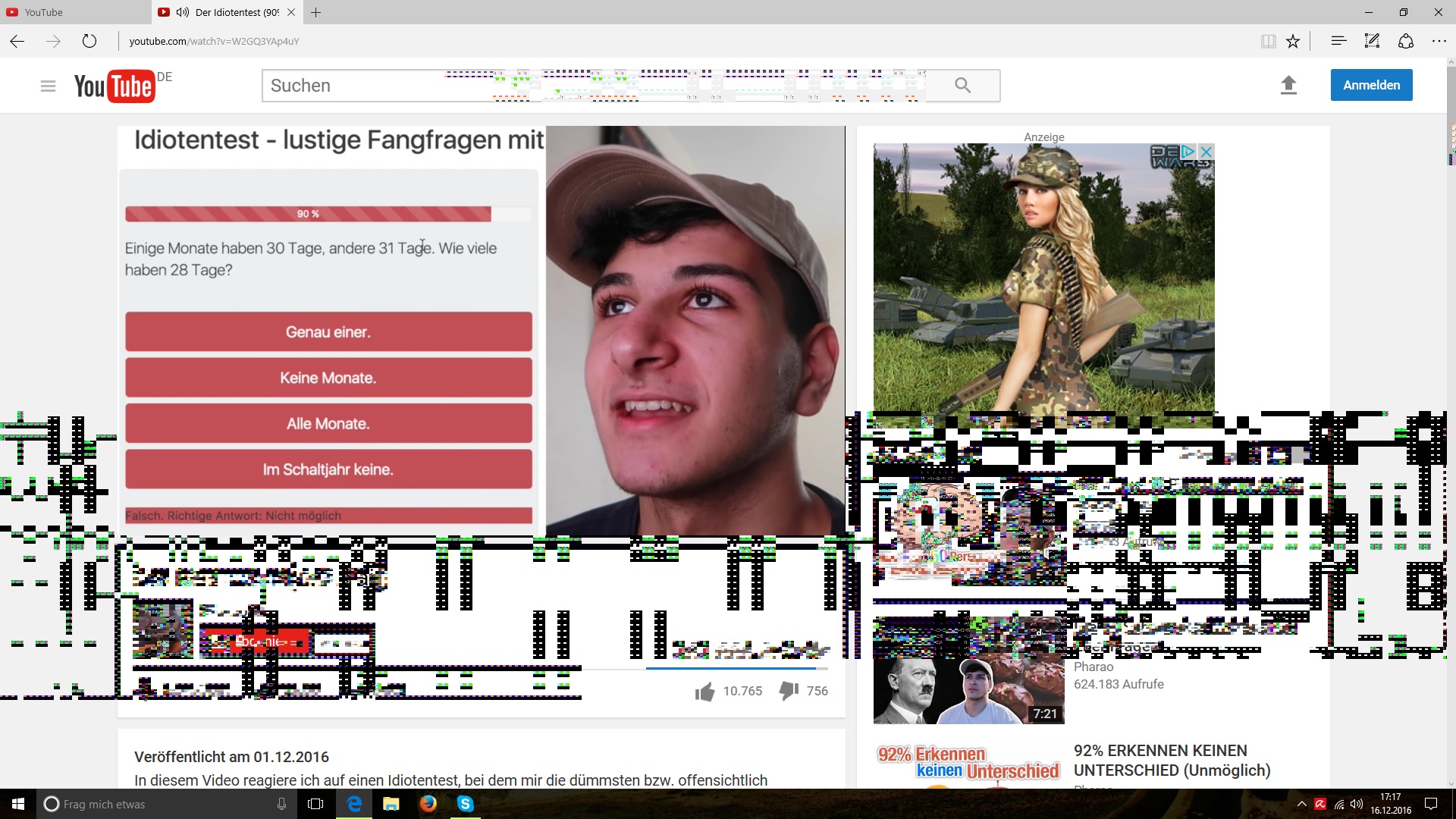
Task: Open the YouTube hamburger guide menu
Action: (x=48, y=86)
